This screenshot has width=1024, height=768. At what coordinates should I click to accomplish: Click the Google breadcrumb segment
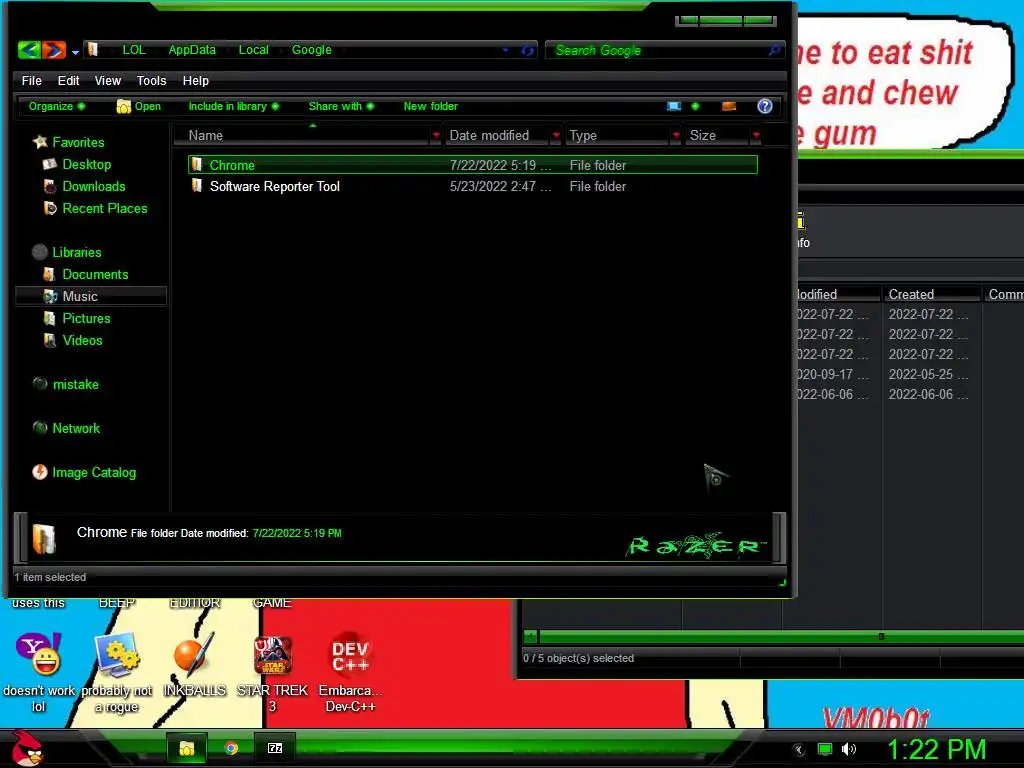(312, 50)
